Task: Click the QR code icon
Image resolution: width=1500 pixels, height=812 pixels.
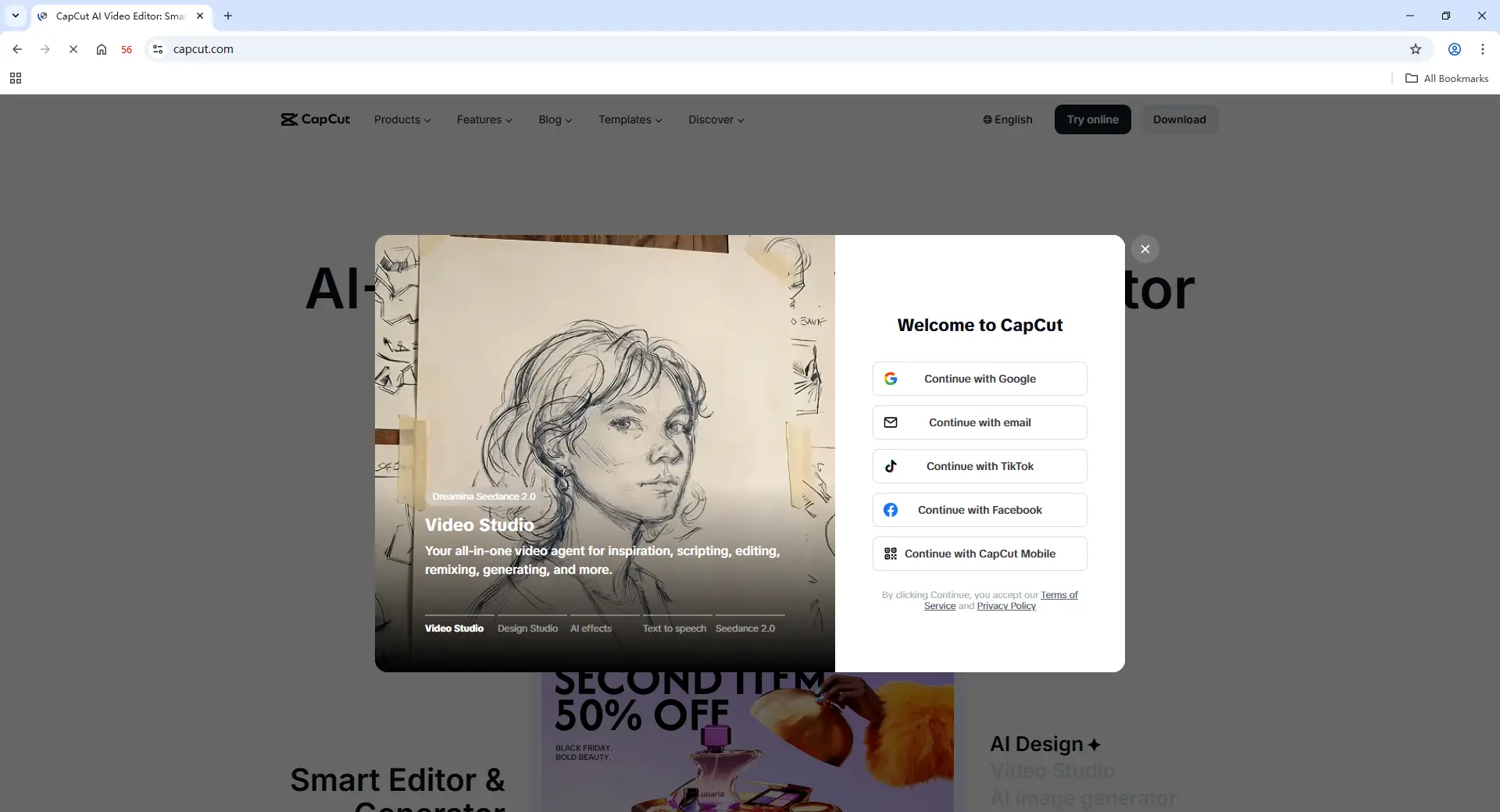Action: 891,554
